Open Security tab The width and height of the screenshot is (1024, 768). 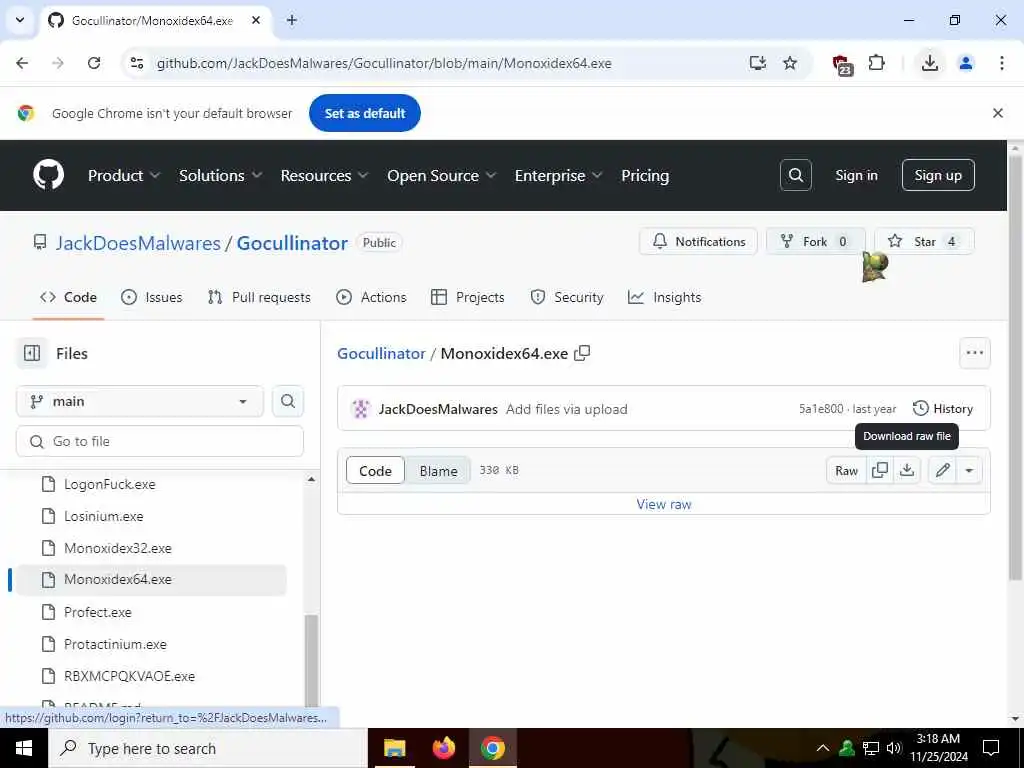[567, 297]
